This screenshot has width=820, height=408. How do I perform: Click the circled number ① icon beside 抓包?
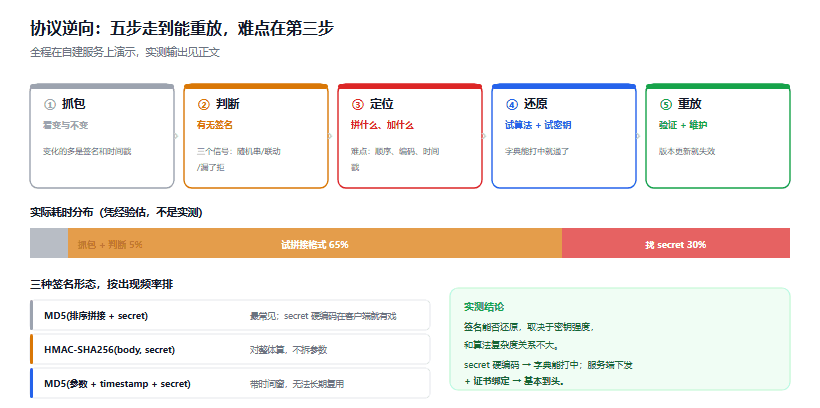click(50, 105)
